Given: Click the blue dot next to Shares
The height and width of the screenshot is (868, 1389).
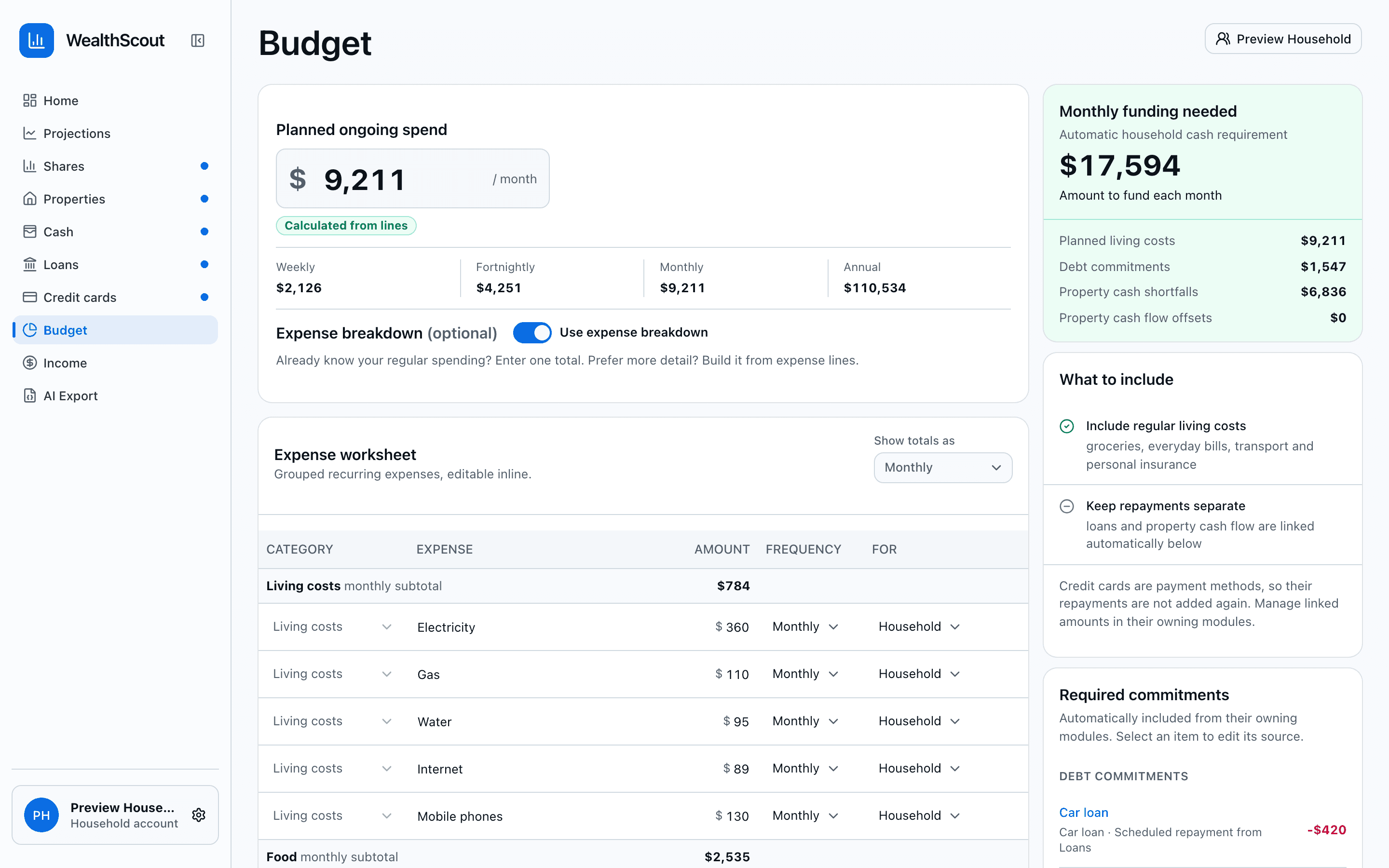Looking at the screenshot, I should 204,166.
